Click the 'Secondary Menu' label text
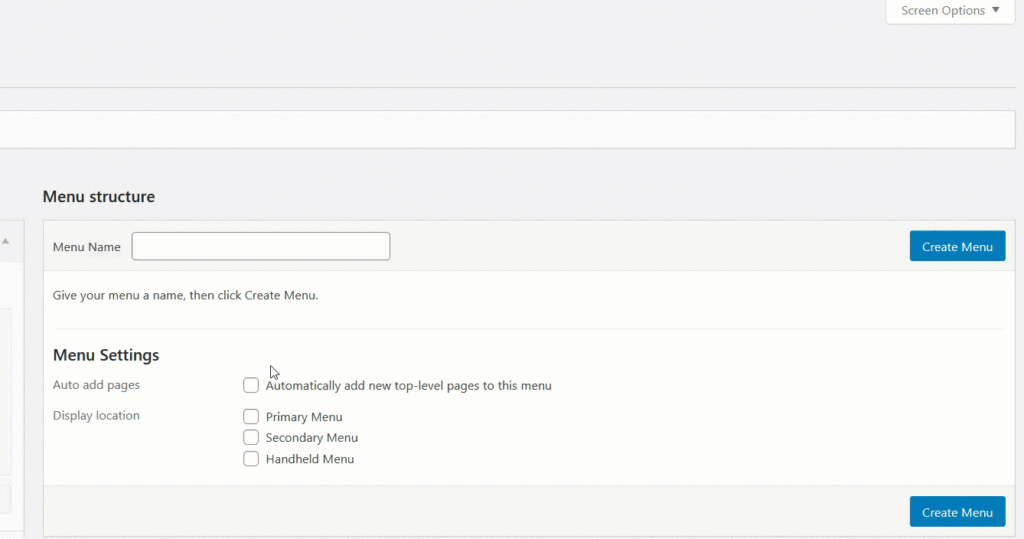The height and width of the screenshot is (539, 1024). (x=312, y=438)
